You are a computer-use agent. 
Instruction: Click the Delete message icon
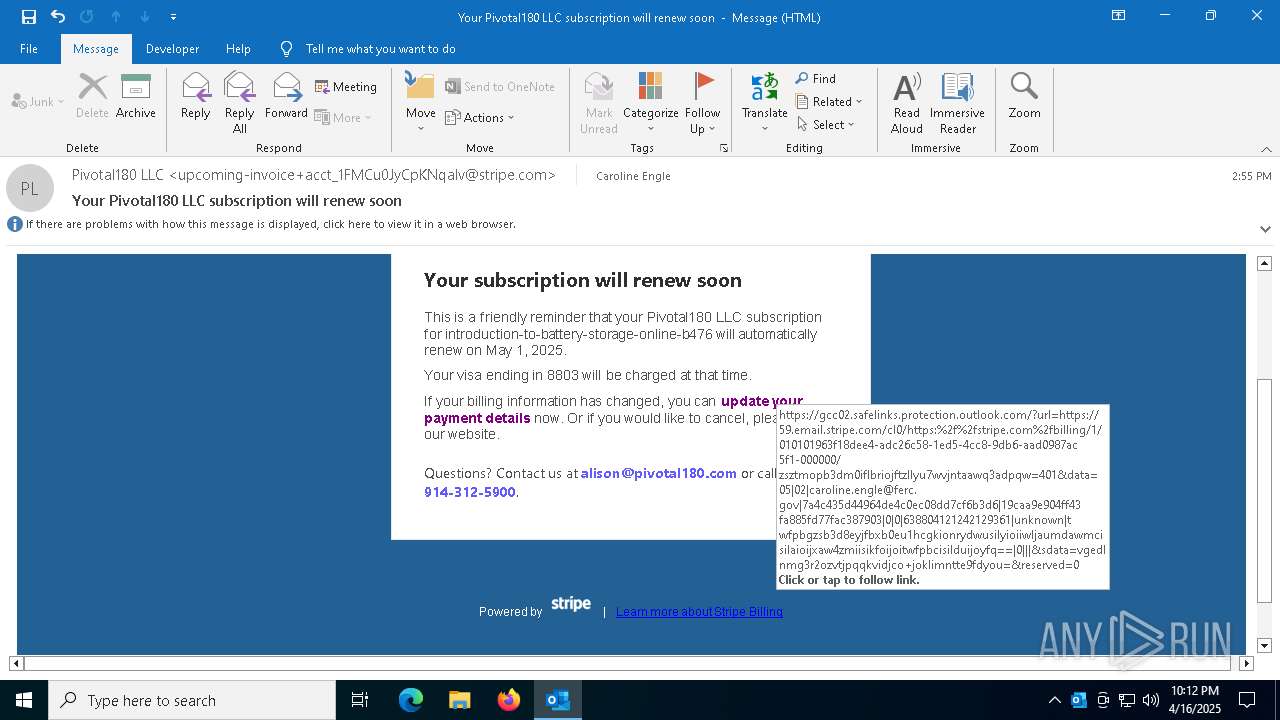92,96
